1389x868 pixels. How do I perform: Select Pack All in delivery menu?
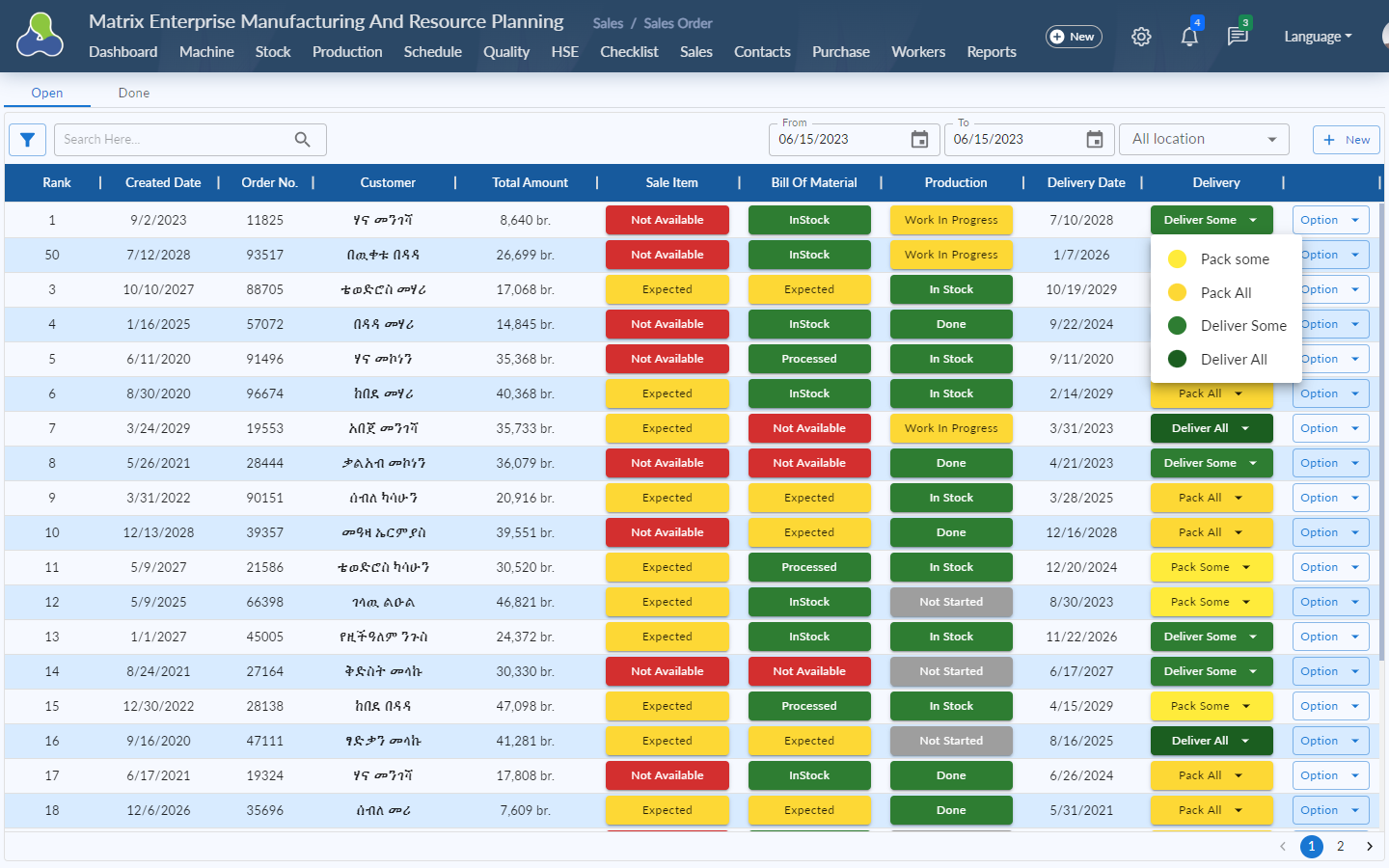1226,293
